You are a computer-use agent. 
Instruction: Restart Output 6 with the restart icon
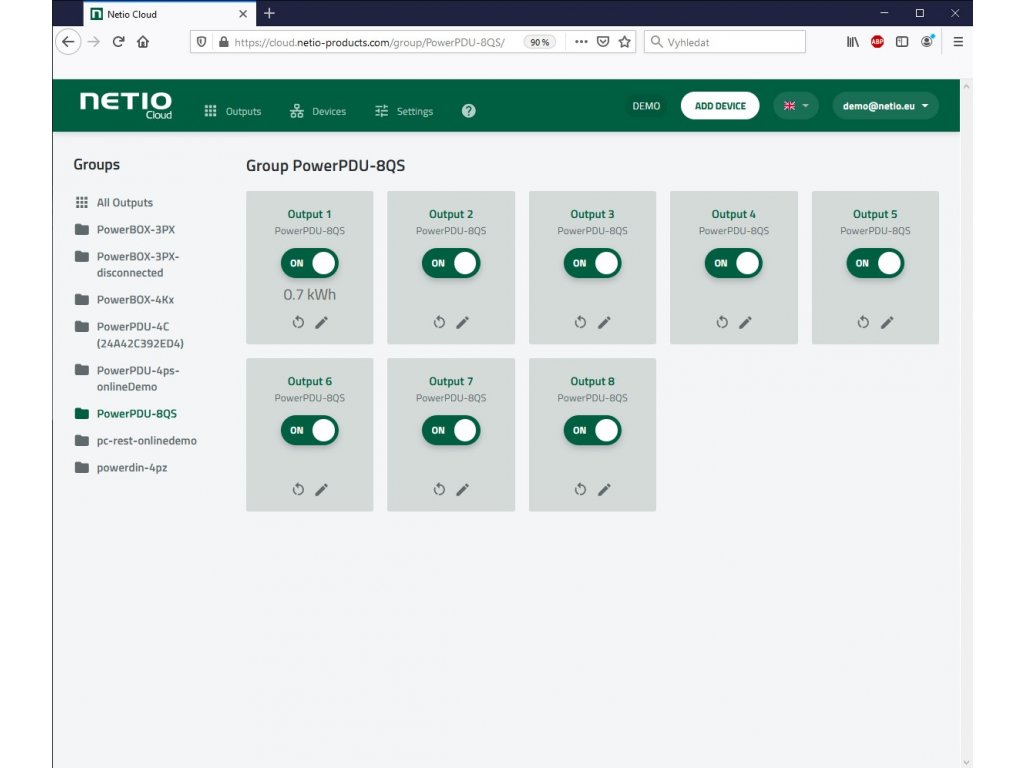coord(298,489)
